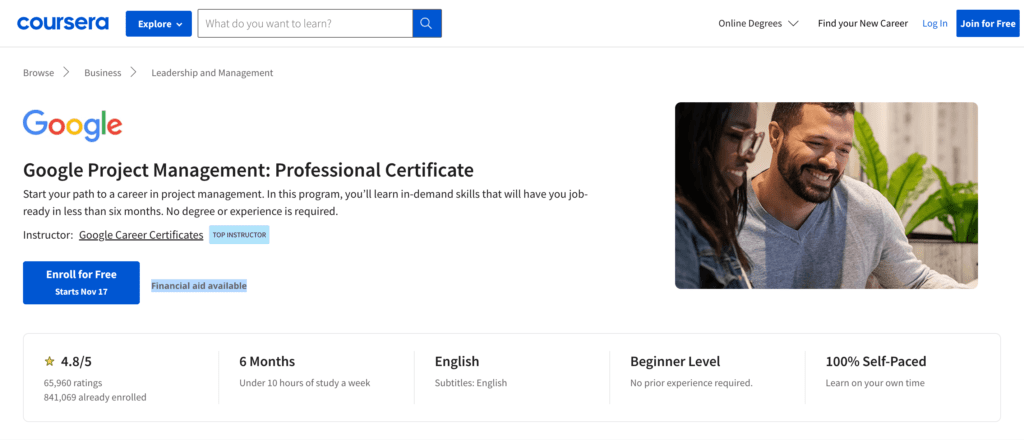Expand the Online Degrees menu
Screen dimensions: 1024x440
coord(758,23)
